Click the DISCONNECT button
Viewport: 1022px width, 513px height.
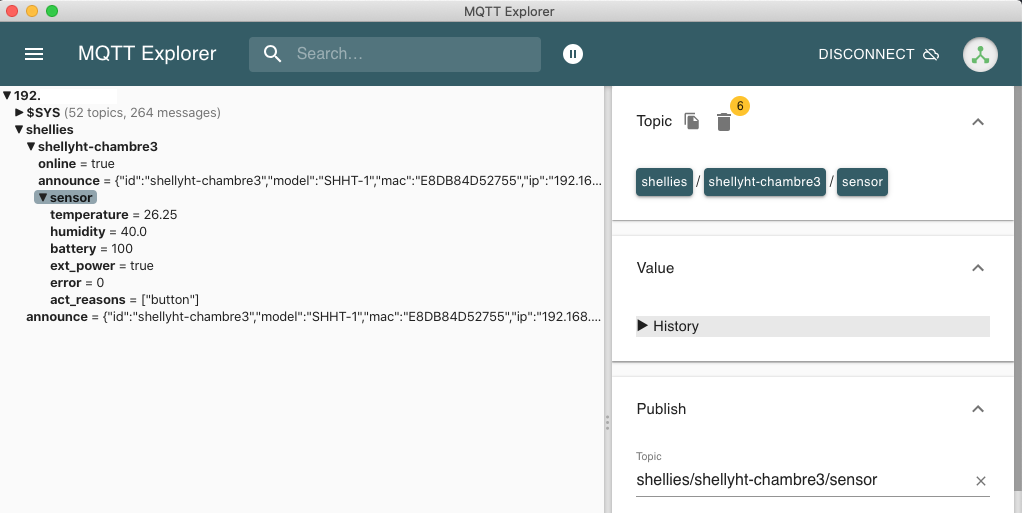click(866, 54)
